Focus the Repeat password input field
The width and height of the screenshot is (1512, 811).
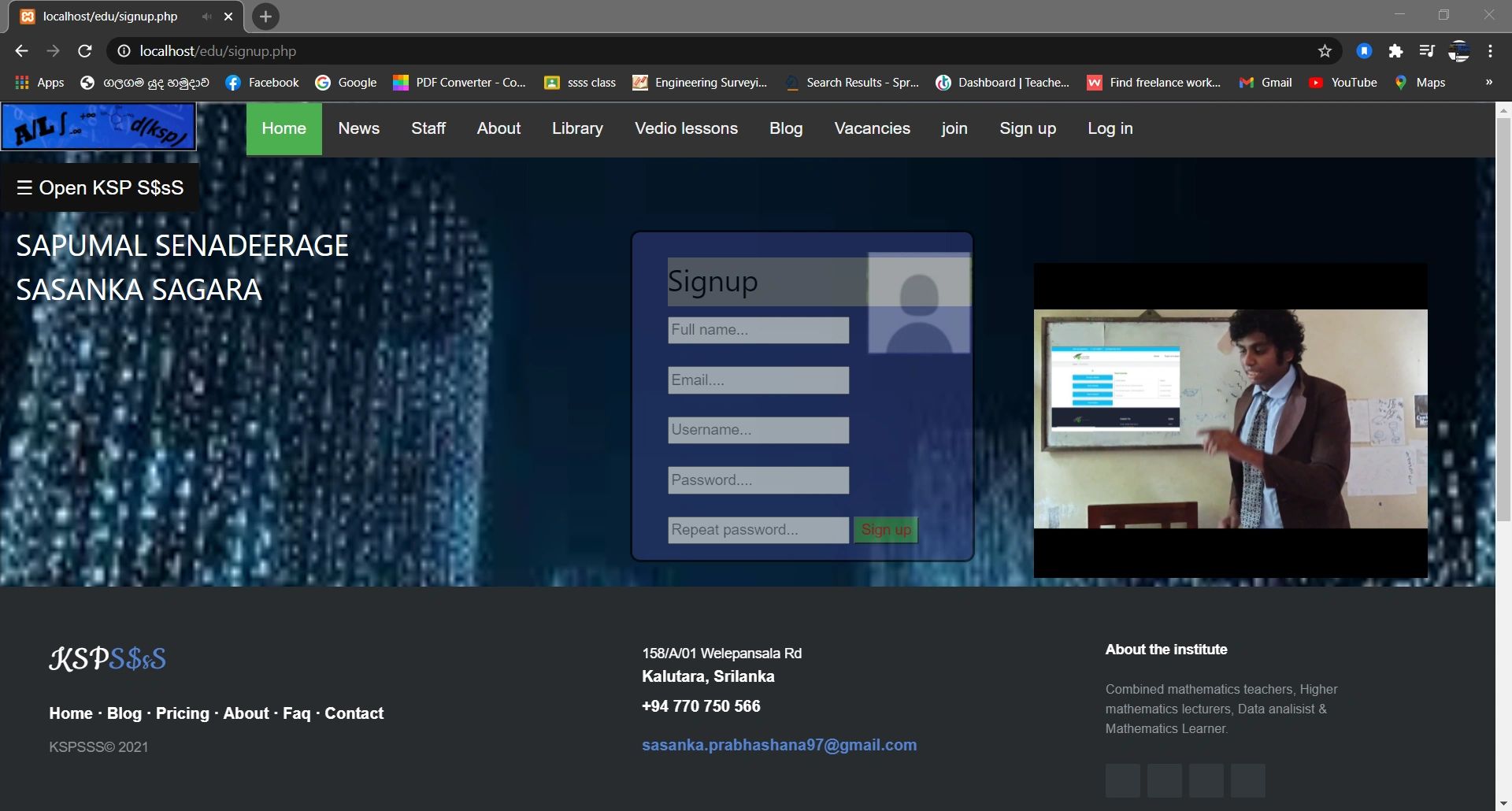(758, 530)
